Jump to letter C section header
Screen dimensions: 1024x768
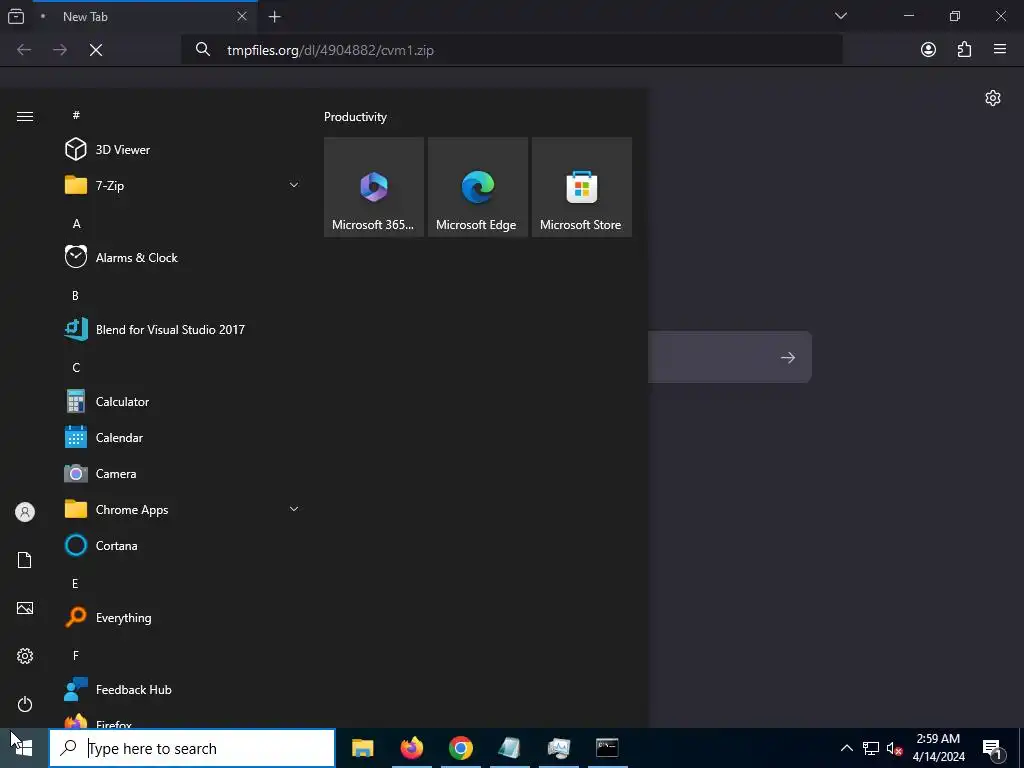click(76, 368)
